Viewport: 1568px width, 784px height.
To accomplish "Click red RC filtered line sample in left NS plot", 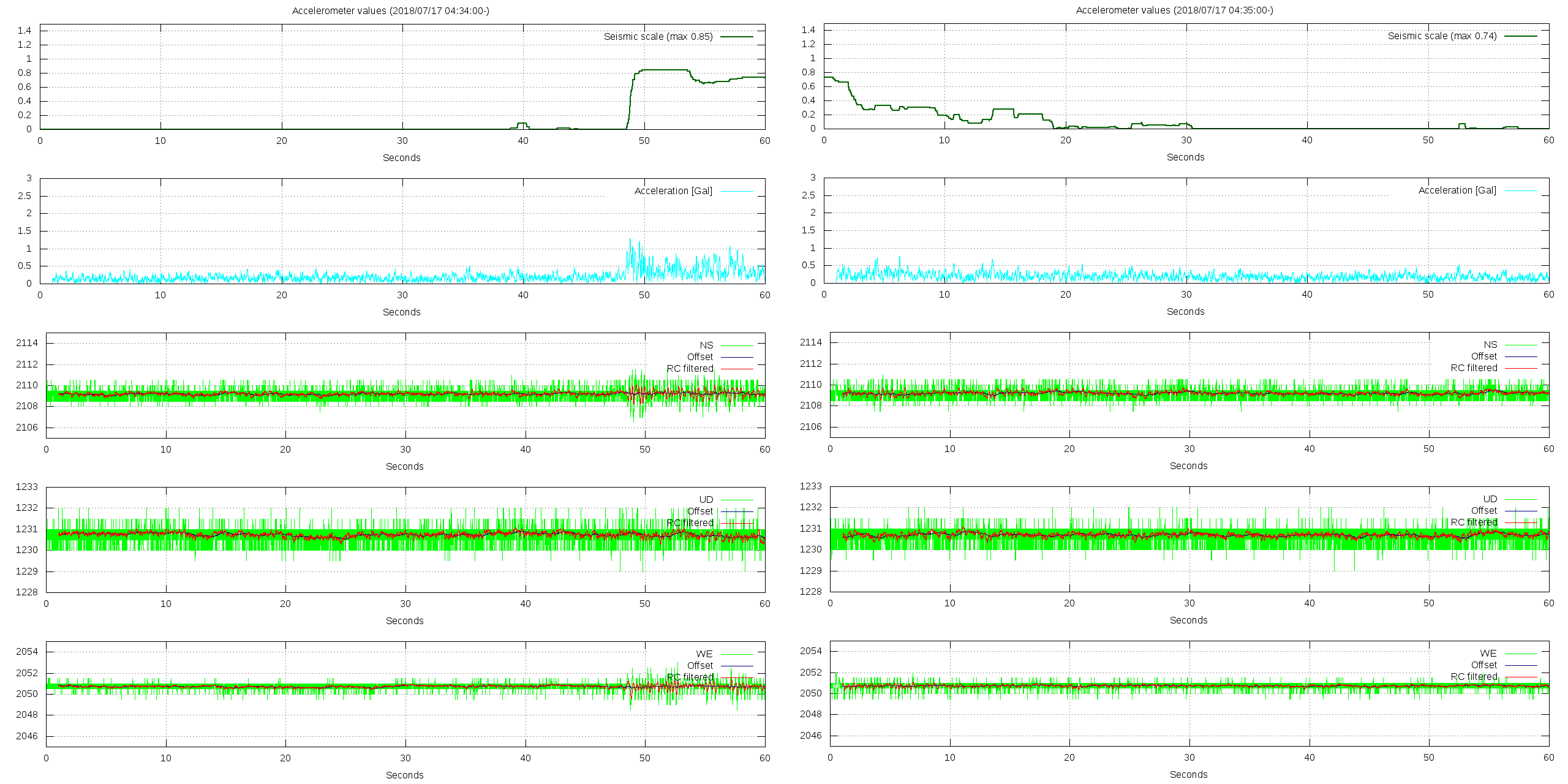I will (x=736, y=369).
